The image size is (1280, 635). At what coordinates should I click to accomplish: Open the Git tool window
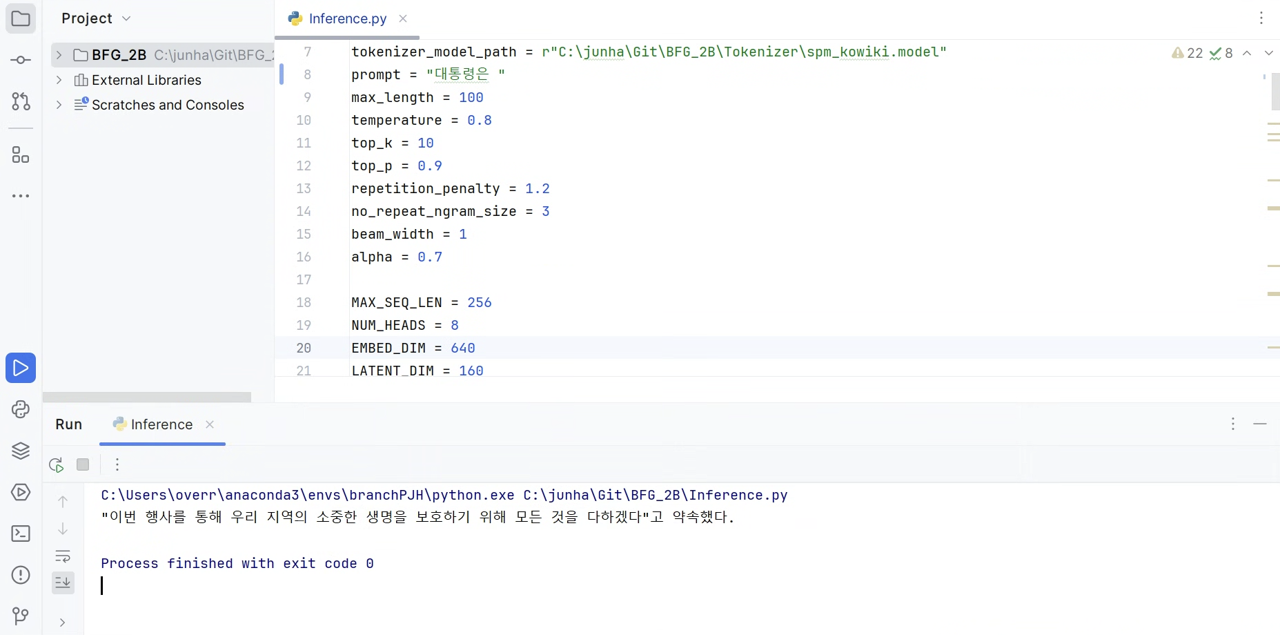[20, 616]
